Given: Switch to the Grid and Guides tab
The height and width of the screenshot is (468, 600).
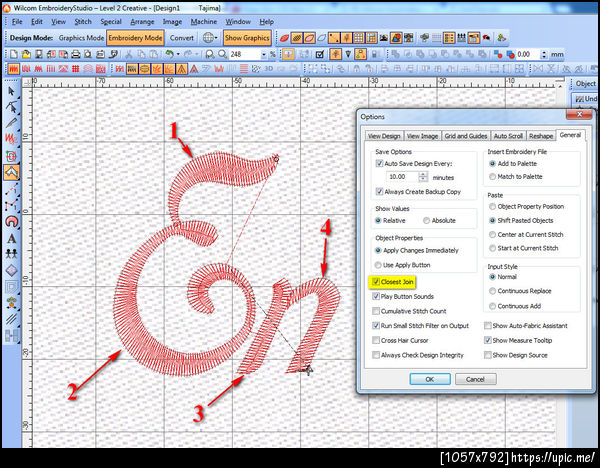Looking at the screenshot, I should 466,136.
